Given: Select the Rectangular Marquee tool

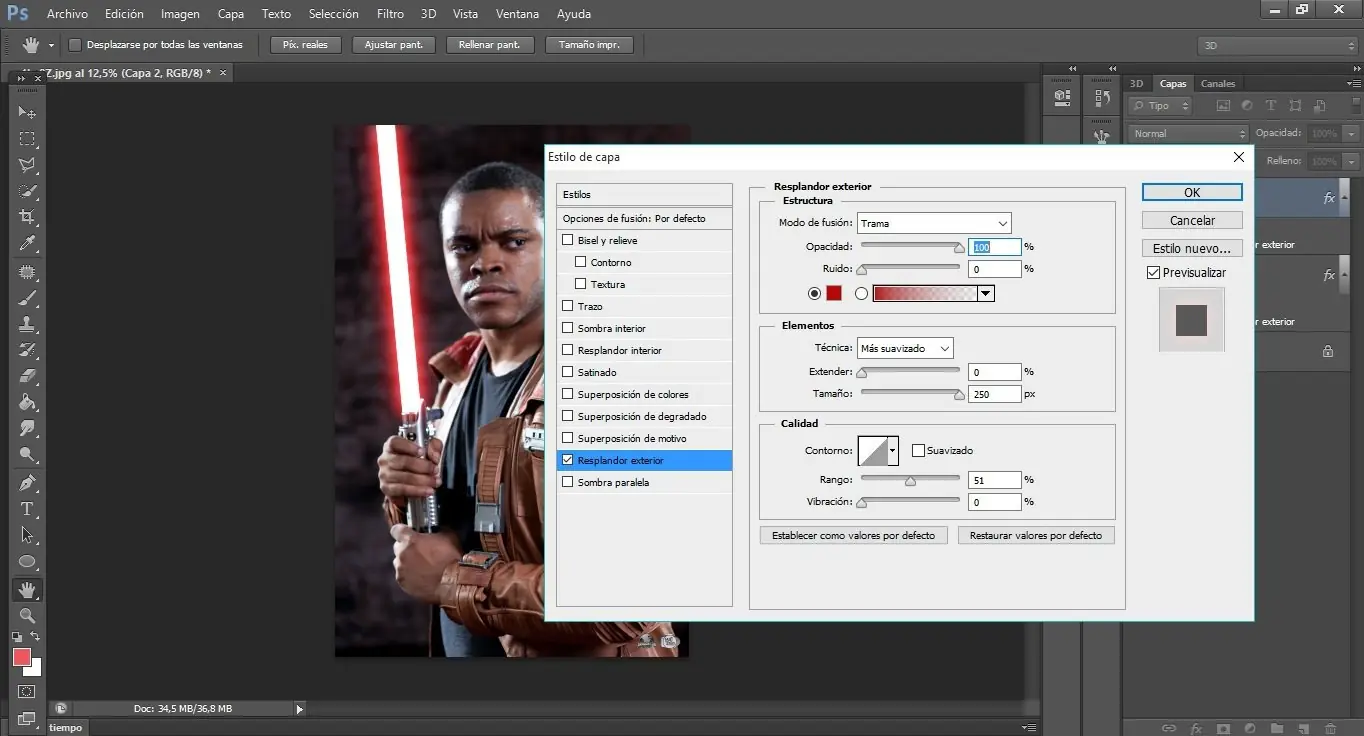Looking at the screenshot, I should [28, 139].
